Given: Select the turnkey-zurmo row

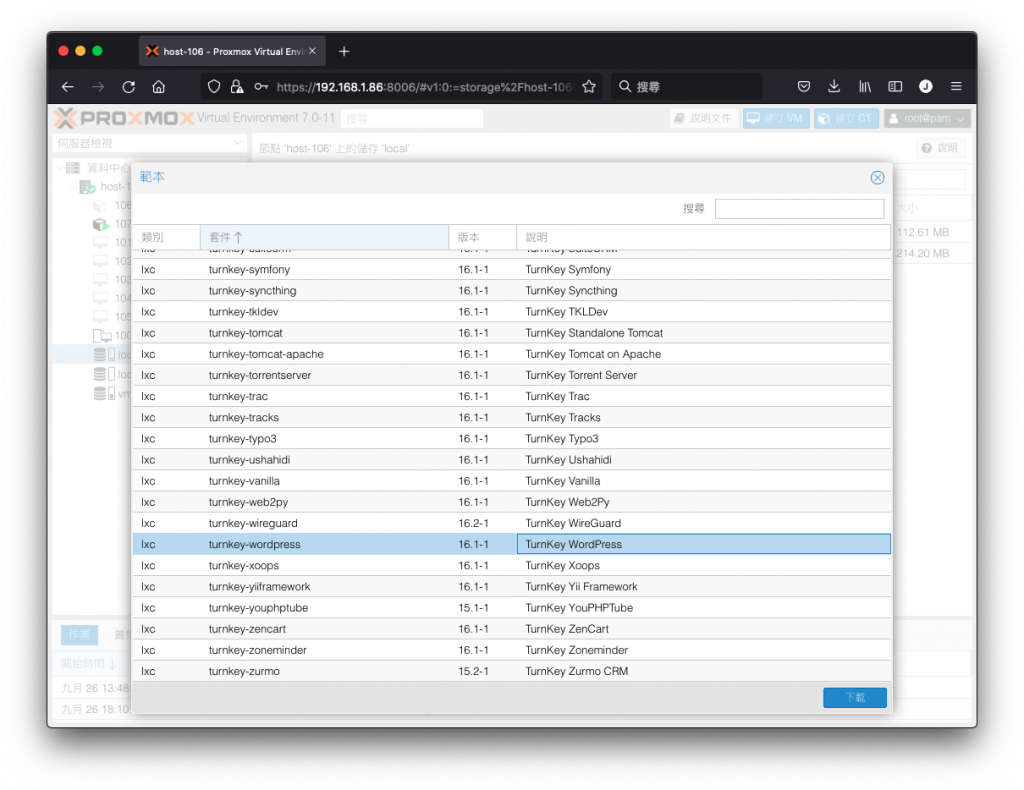Looking at the screenshot, I should pyautogui.click(x=511, y=671).
